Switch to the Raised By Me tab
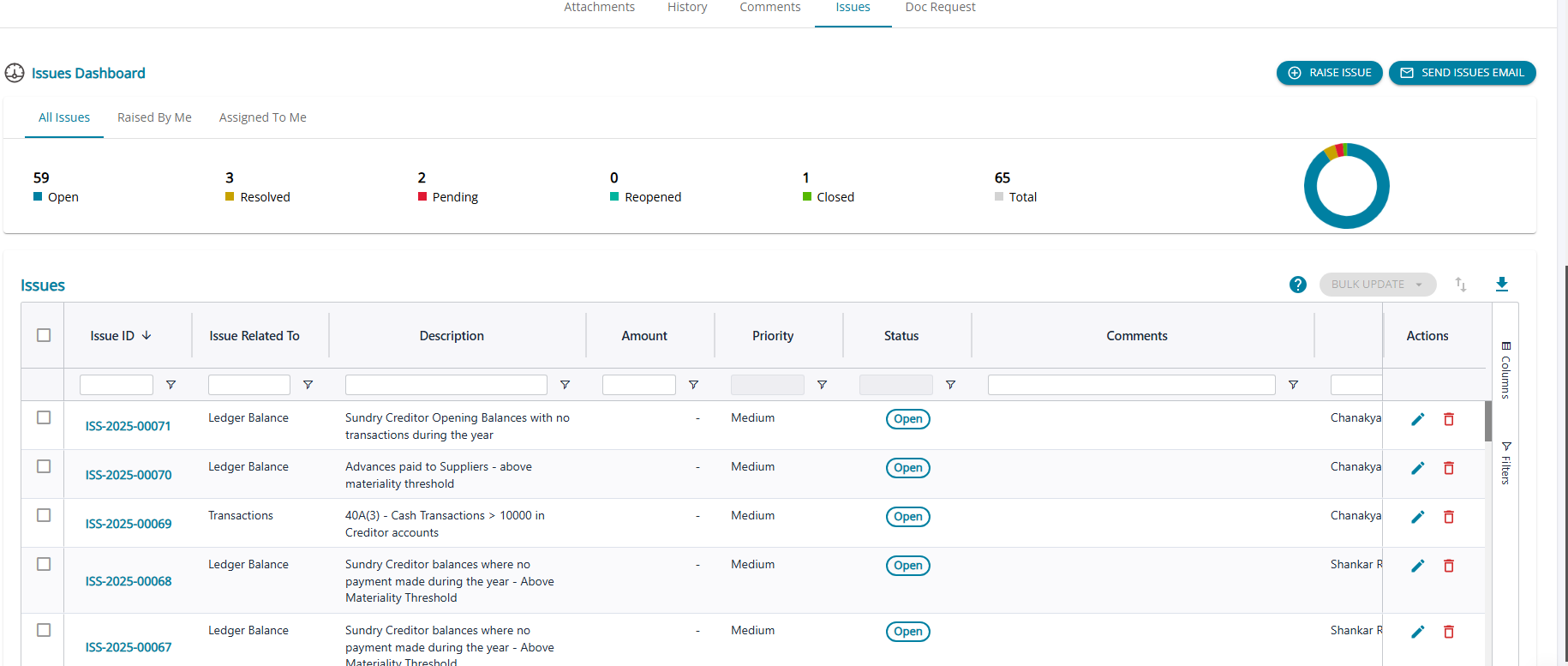Screen dimensions: 1568x666 tap(154, 117)
